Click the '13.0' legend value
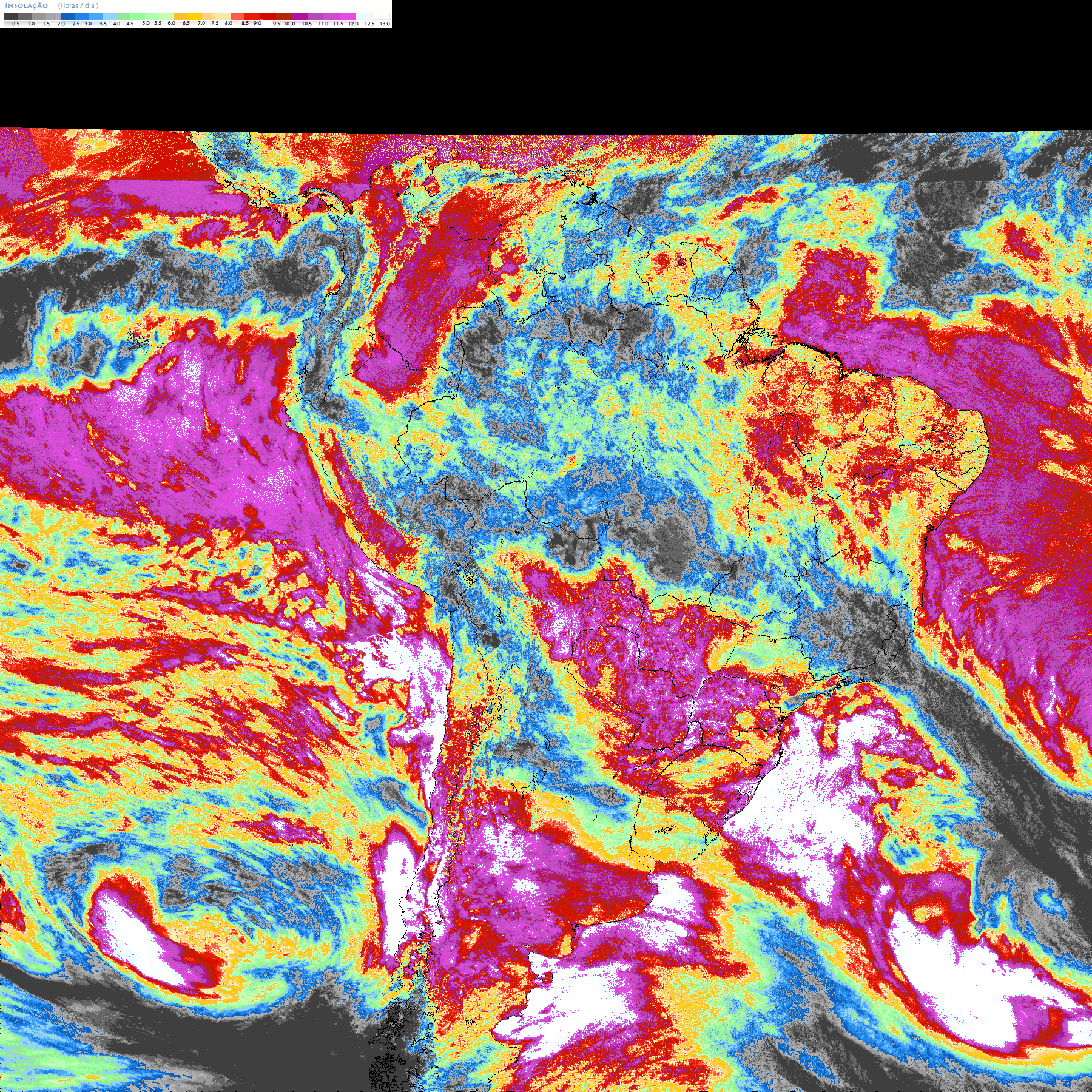The width and height of the screenshot is (1092, 1092). pyautogui.click(x=385, y=24)
